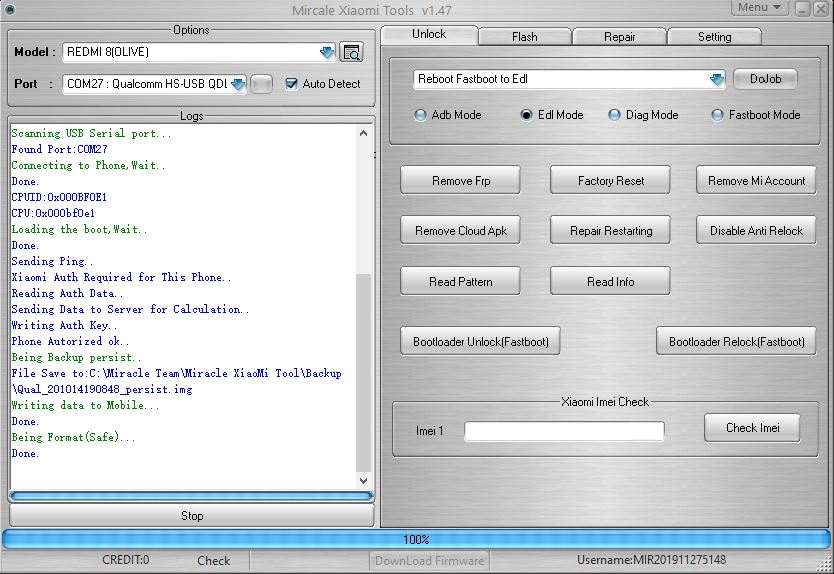
Task: Click the small blank button next to Port
Action: tap(261, 84)
